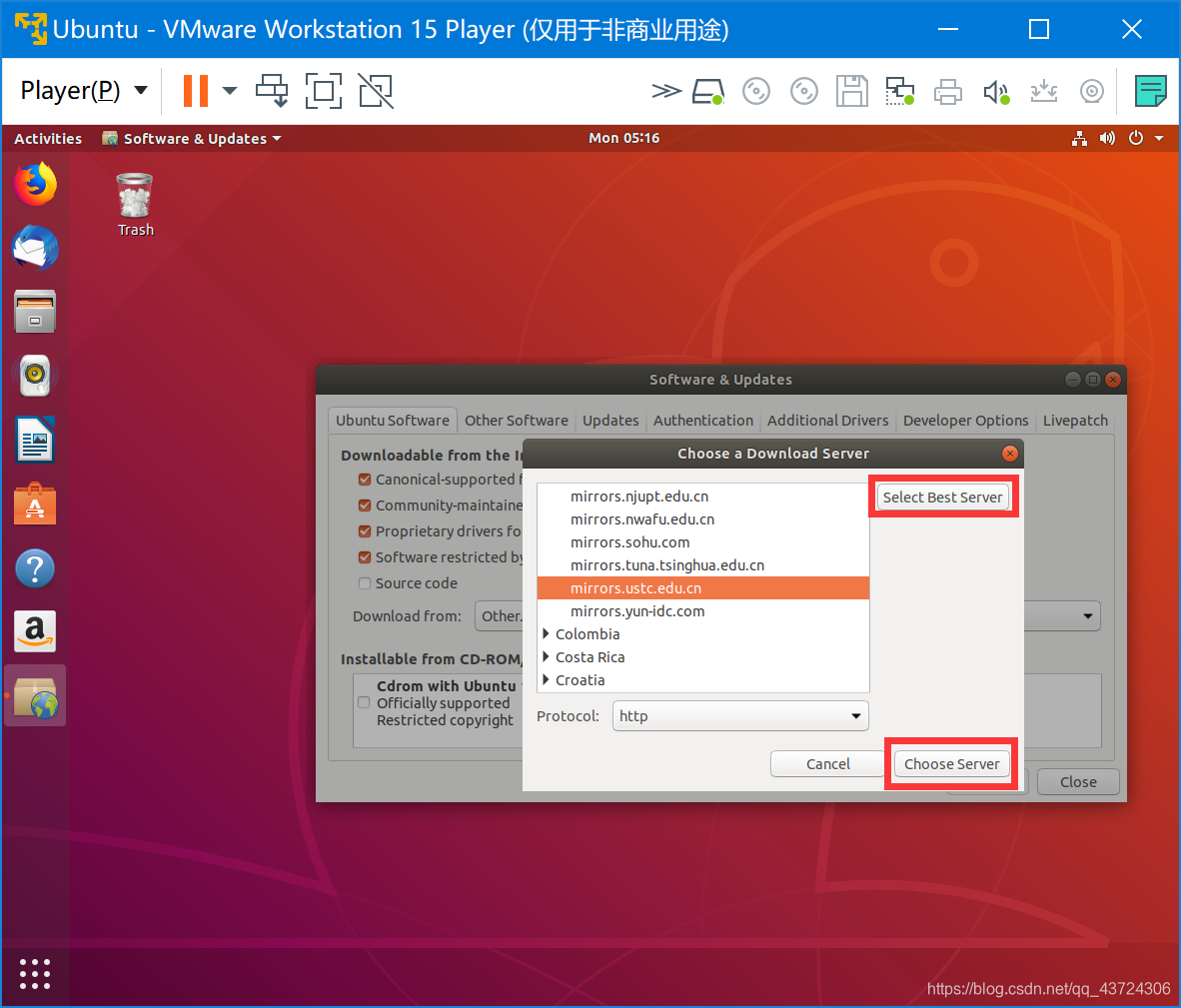
Task: Switch to the Updates tab
Action: coord(610,420)
